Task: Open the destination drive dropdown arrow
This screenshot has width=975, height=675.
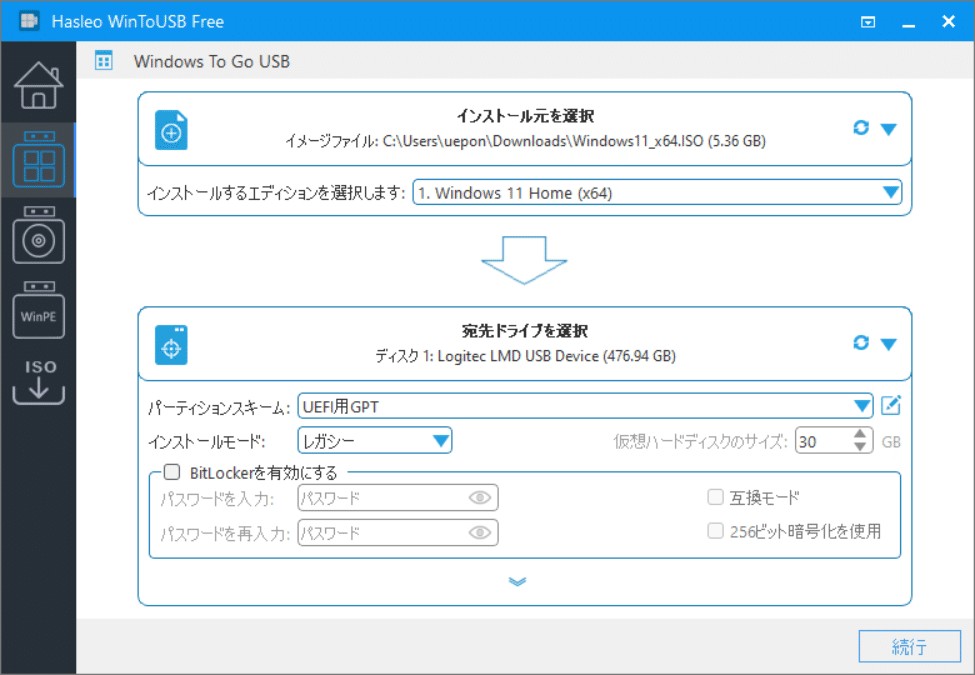Action: [889, 344]
